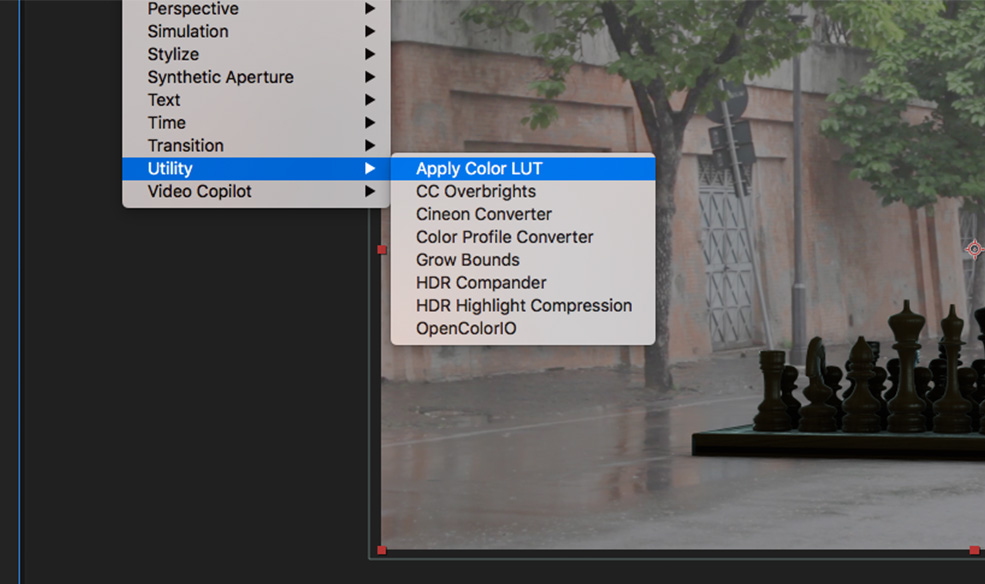Click the submenu arrow beside Synthetic Aperture
Viewport: 985px width, 584px height.
[370, 77]
